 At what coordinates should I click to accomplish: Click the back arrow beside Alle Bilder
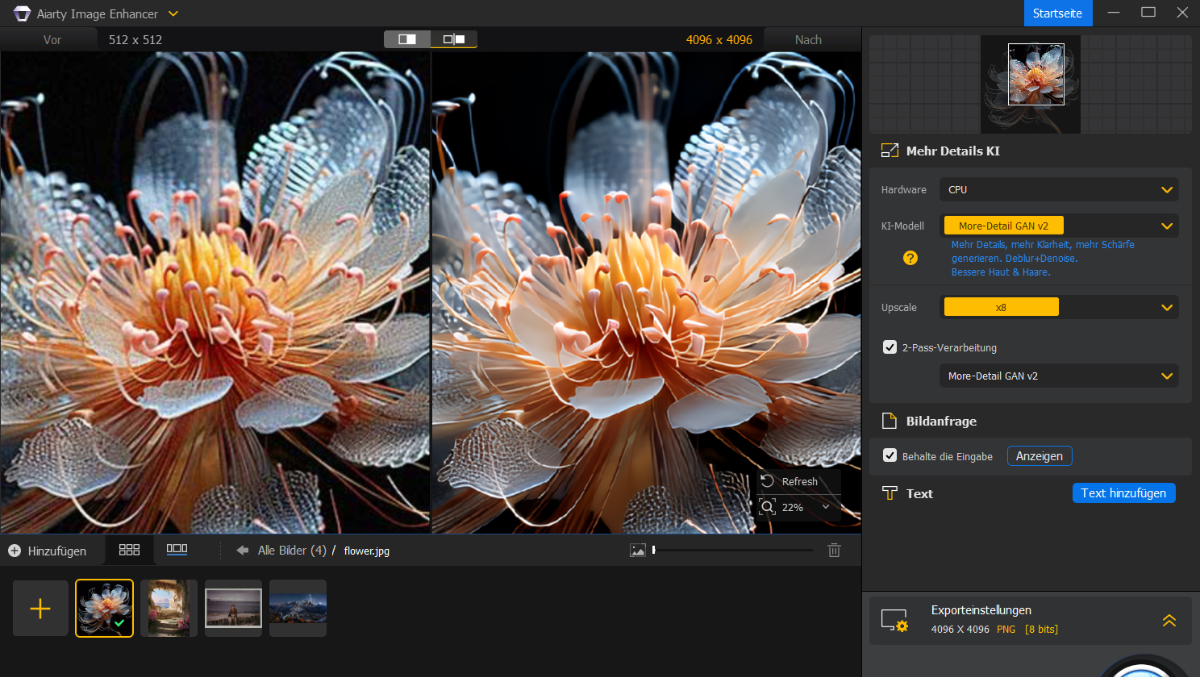tap(242, 550)
